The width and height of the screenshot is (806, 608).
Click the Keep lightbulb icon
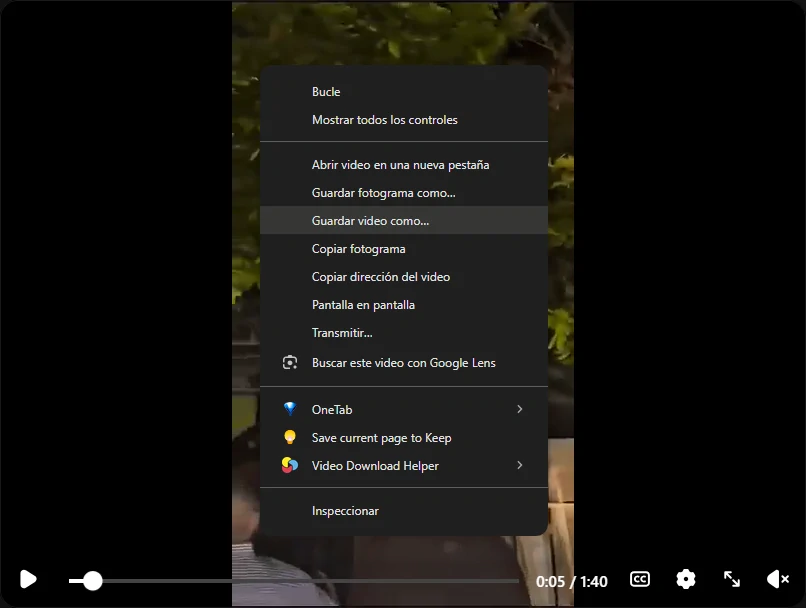pos(290,437)
